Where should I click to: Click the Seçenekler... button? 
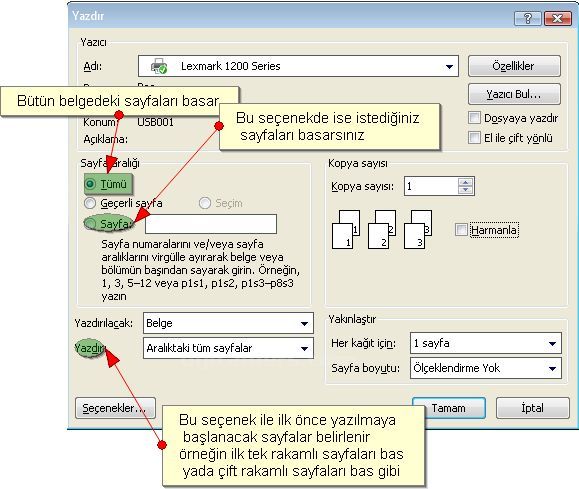[115, 408]
